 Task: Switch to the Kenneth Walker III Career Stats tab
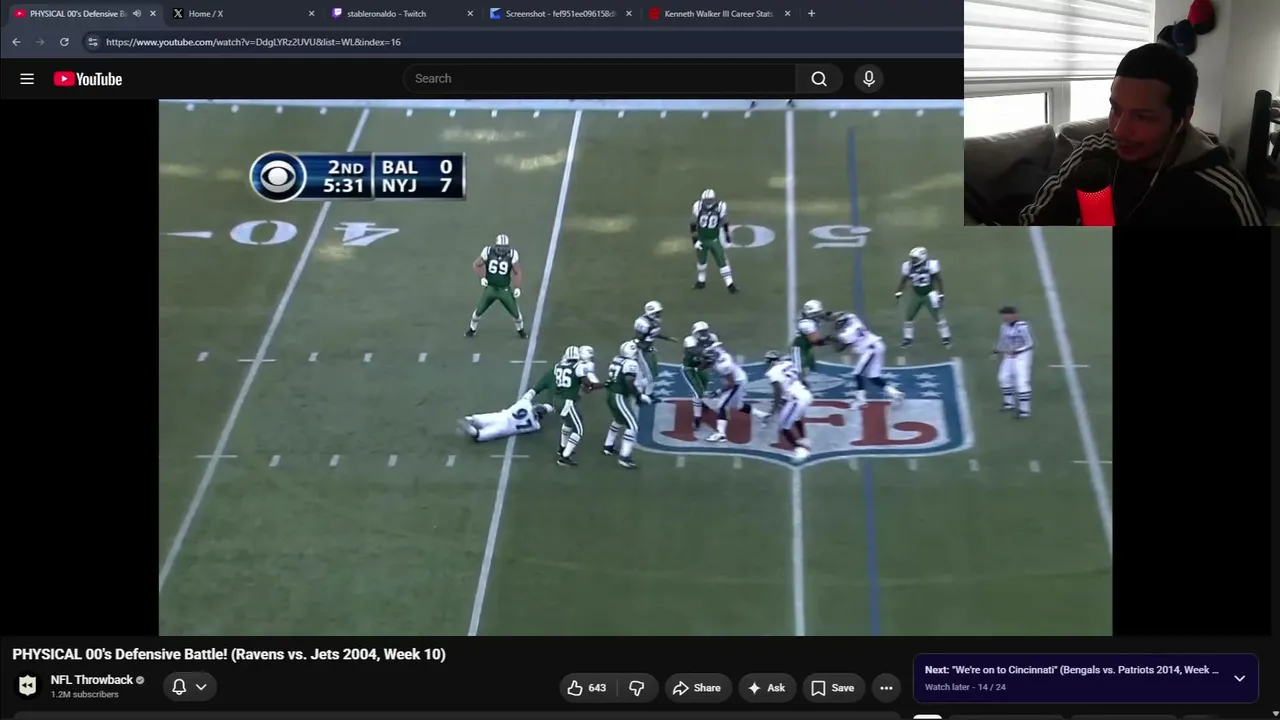pyautogui.click(x=719, y=14)
